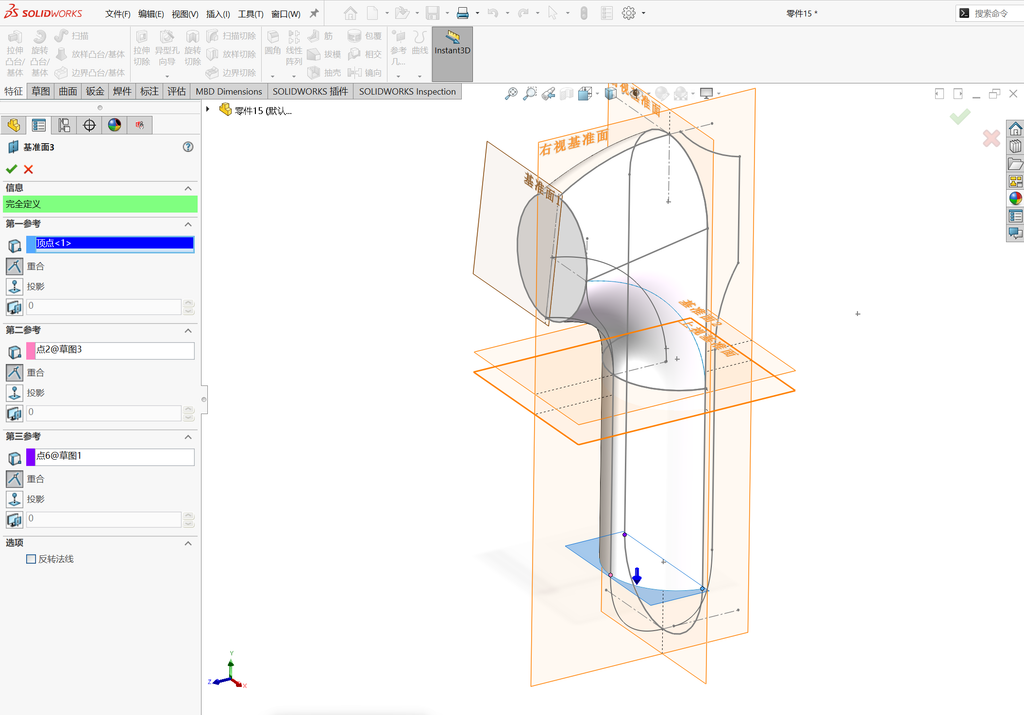Open the 视图(V) menu
1024x715 pixels.
(x=185, y=14)
